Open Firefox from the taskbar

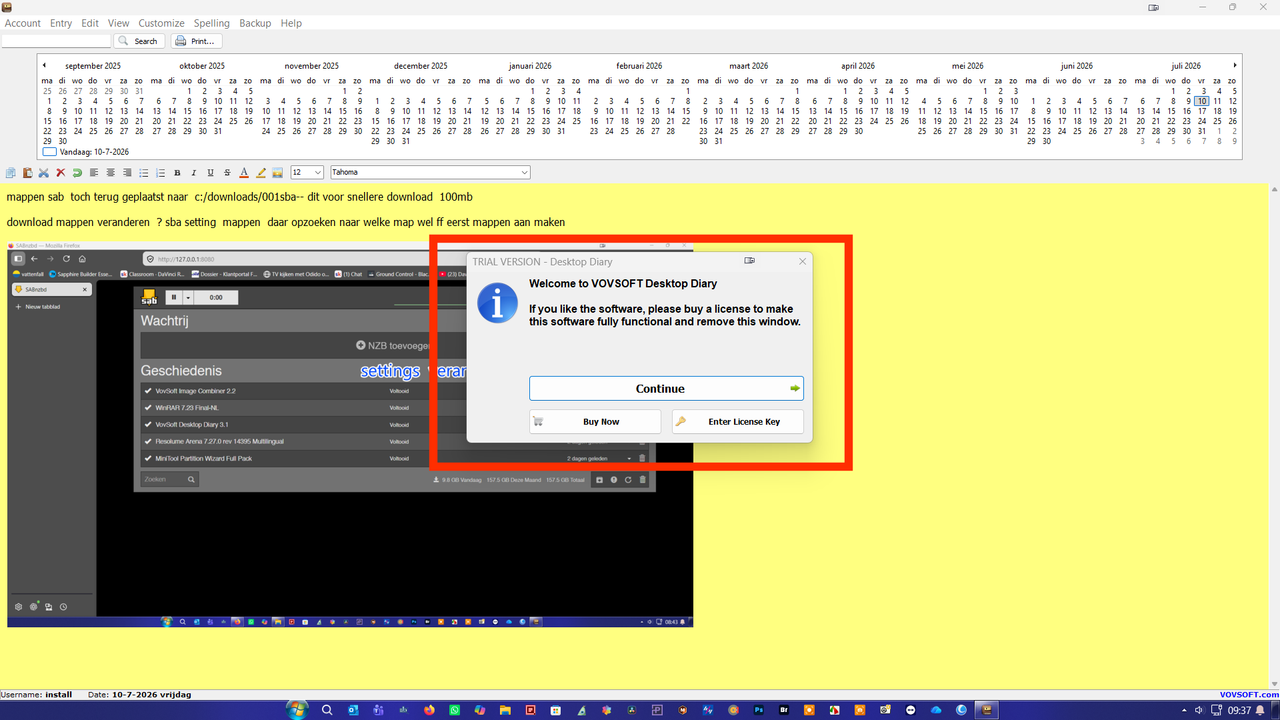click(x=430, y=710)
